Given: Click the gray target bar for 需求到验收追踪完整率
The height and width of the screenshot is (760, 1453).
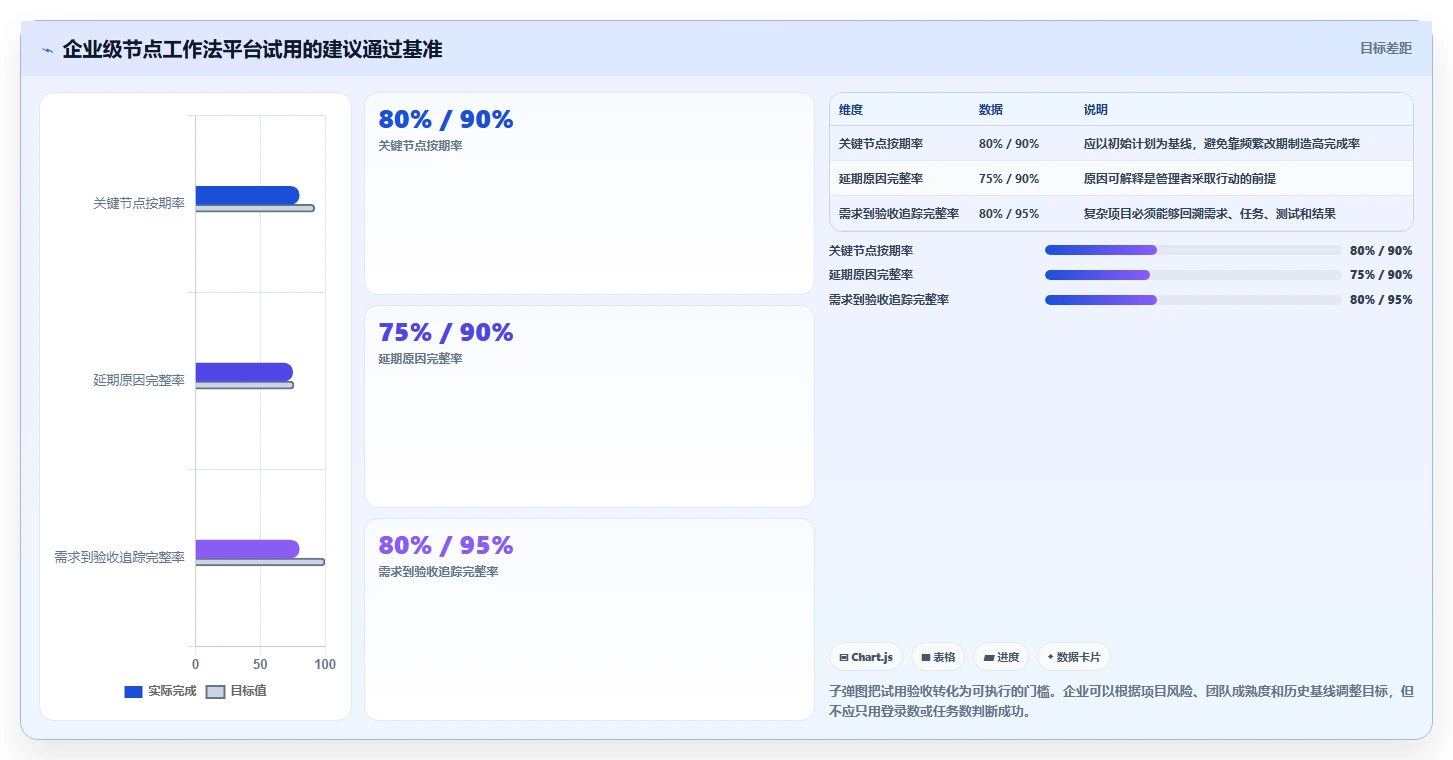Looking at the screenshot, I should [260, 562].
